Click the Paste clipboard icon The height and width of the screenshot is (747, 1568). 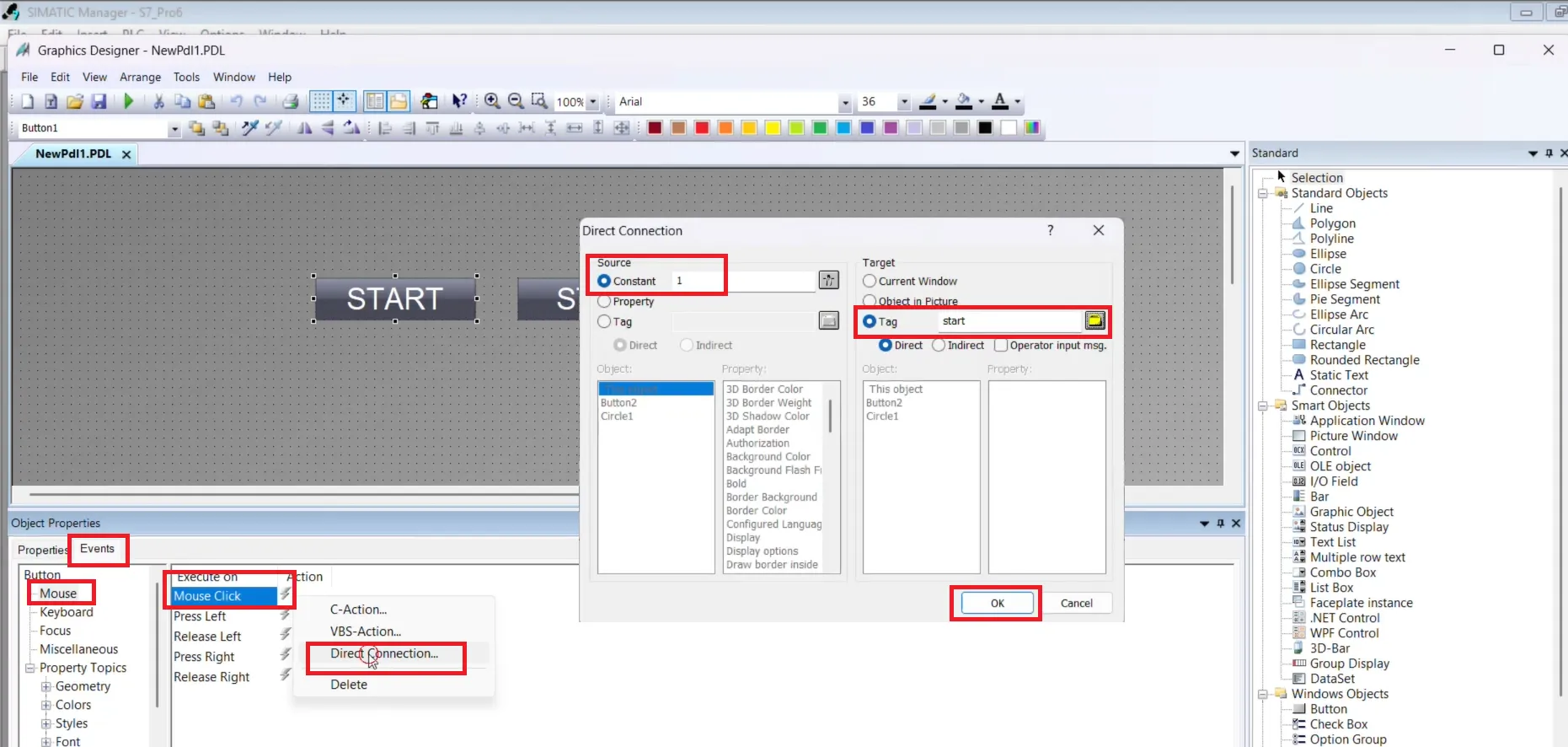pos(206,101)
